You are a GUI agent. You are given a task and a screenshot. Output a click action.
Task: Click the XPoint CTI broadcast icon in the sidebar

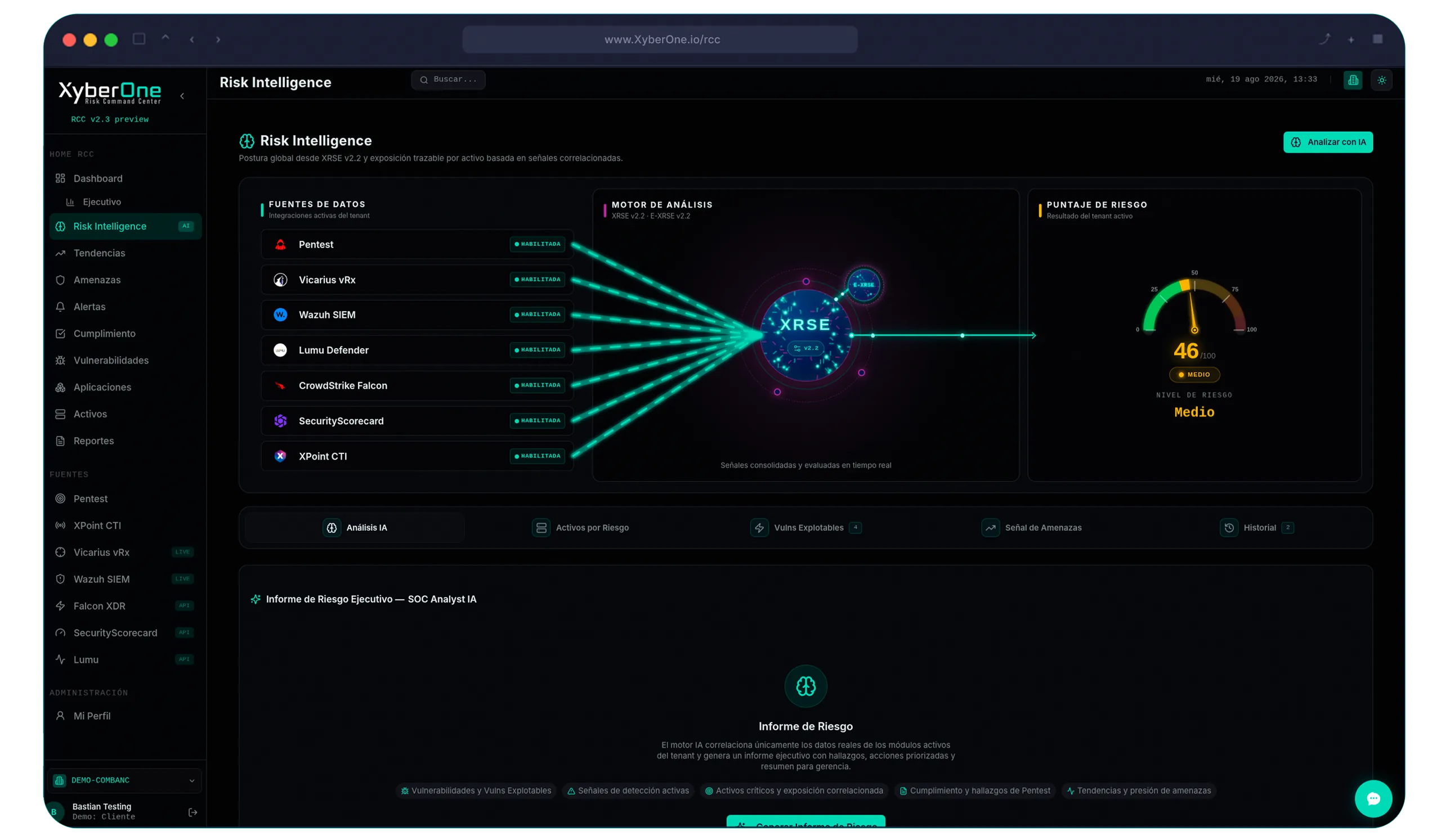click(60, 525)
